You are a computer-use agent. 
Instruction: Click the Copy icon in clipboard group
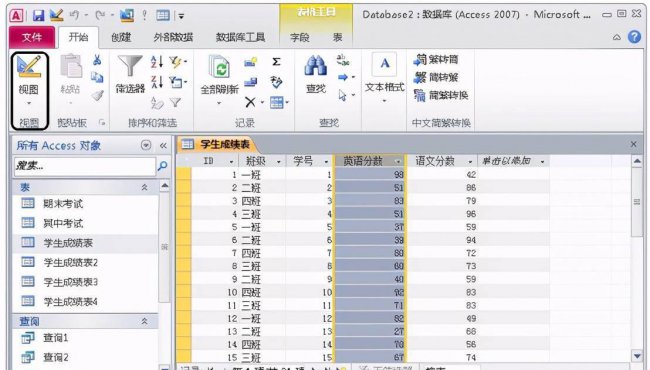click(x=97, y=77)
